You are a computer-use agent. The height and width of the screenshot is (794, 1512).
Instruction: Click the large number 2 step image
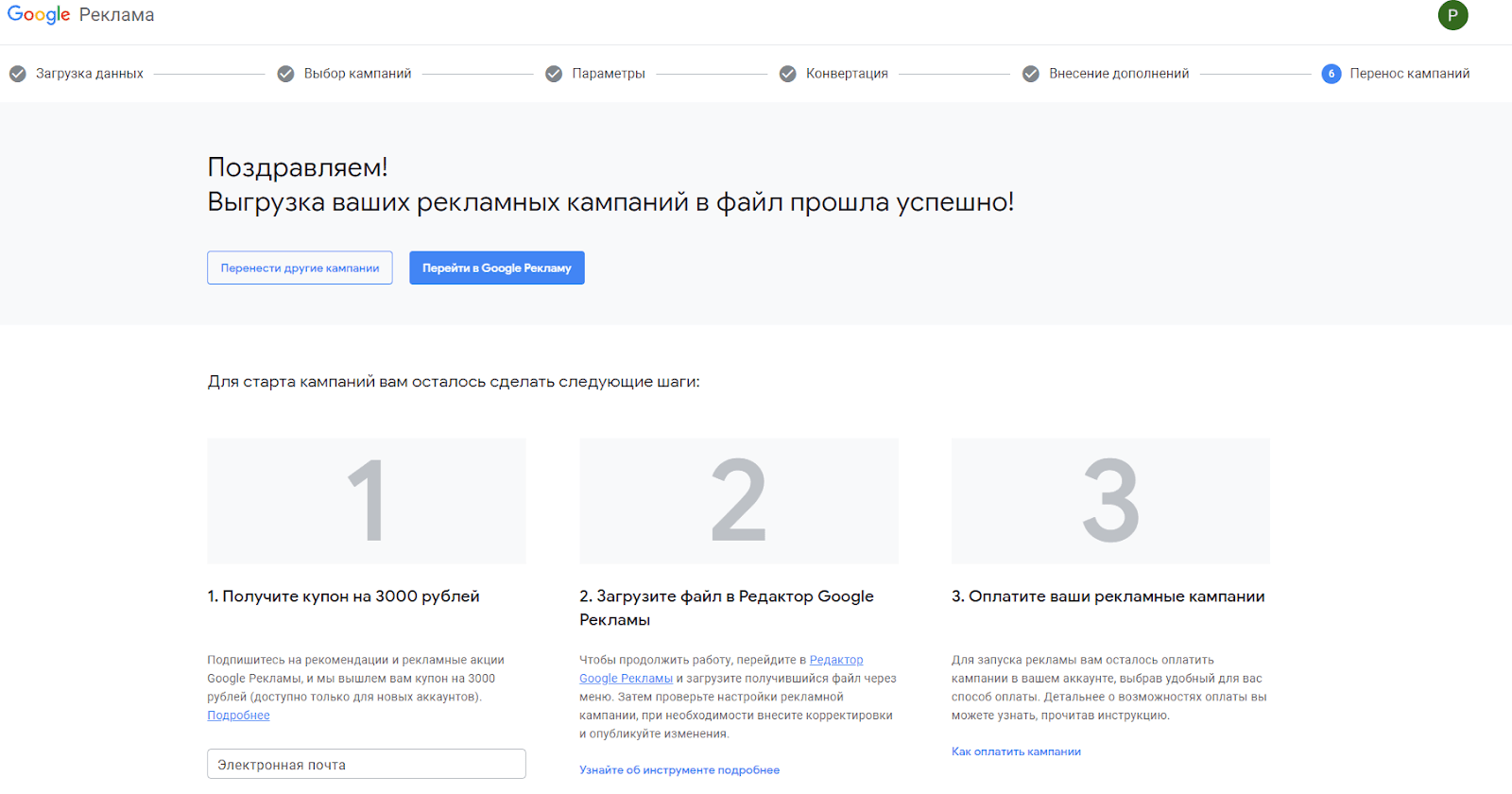739,501
